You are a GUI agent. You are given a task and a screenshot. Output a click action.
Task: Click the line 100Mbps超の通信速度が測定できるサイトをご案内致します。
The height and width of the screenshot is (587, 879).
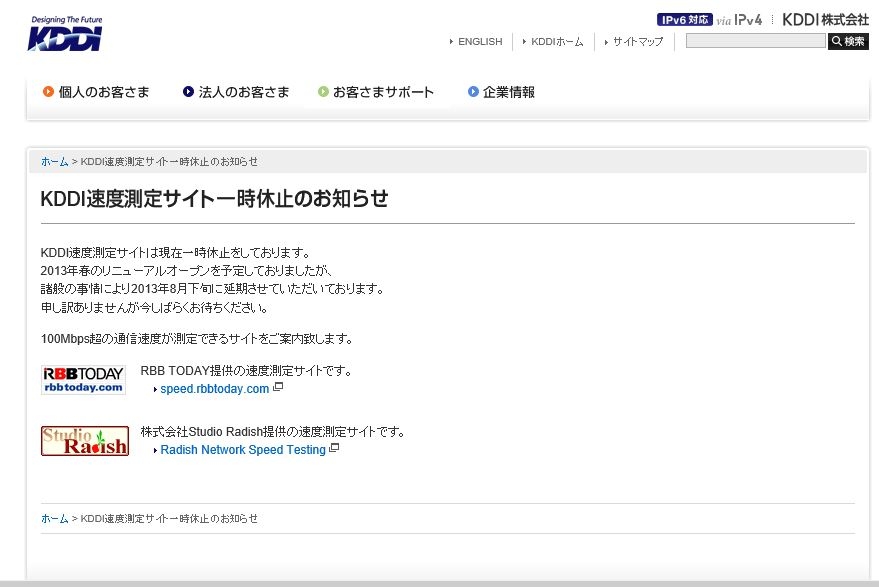click(x=197, y=339)
